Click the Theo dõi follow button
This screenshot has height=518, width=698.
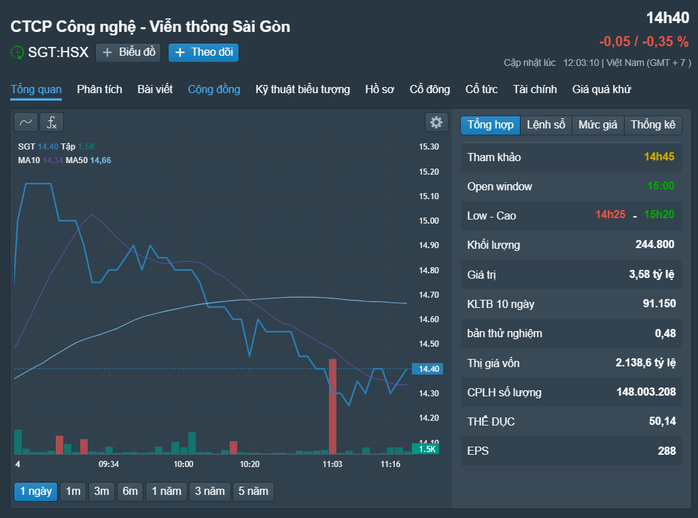(203, 53)
